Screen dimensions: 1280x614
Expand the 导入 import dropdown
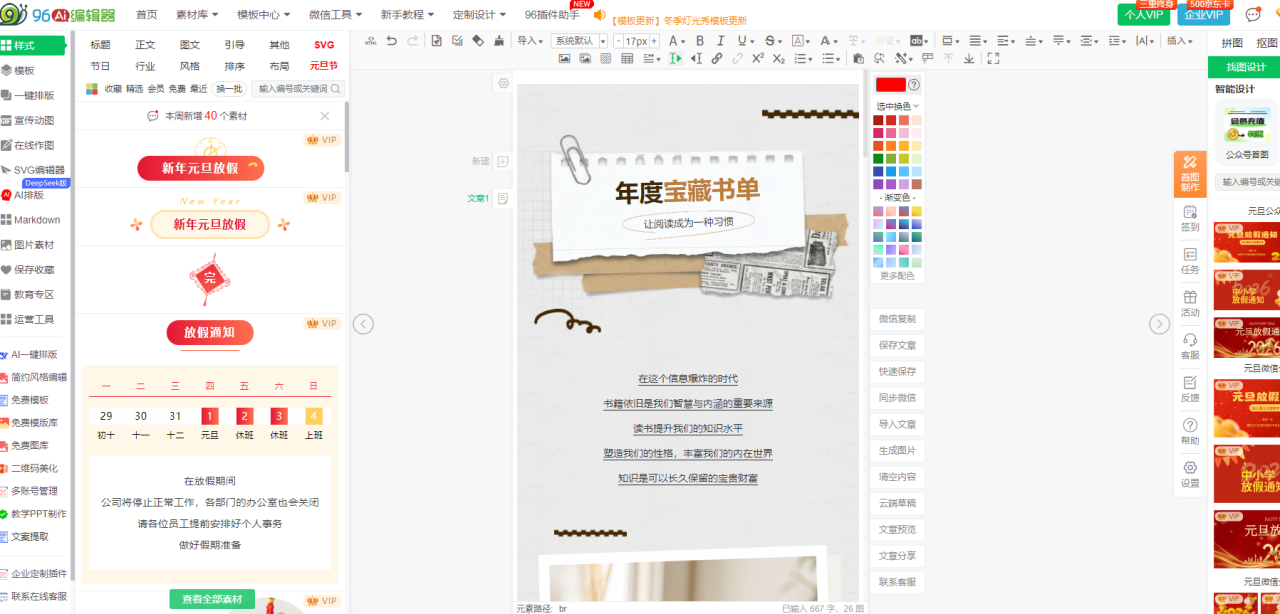[x=530, y=41]
